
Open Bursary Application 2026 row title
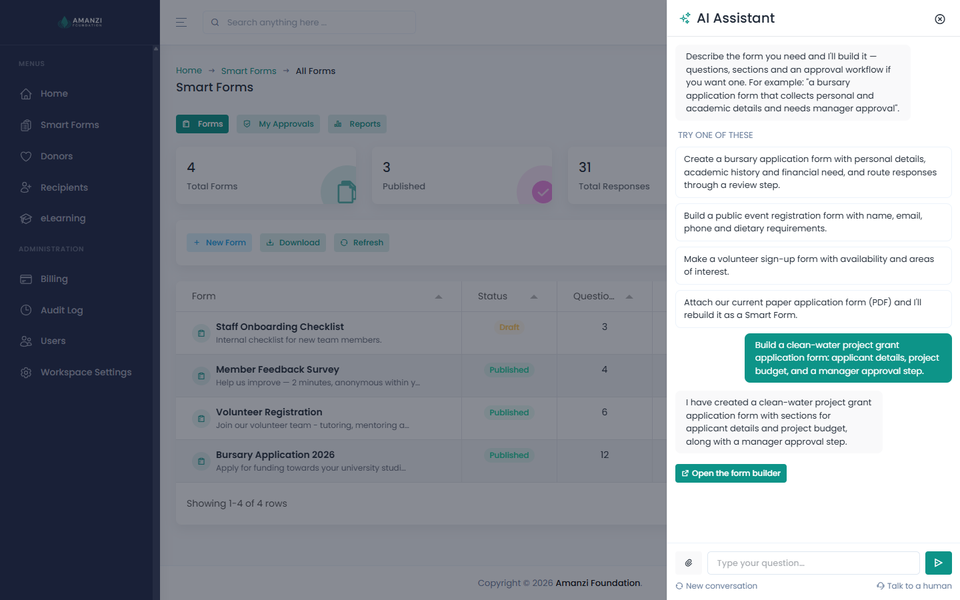coord(275,455)
